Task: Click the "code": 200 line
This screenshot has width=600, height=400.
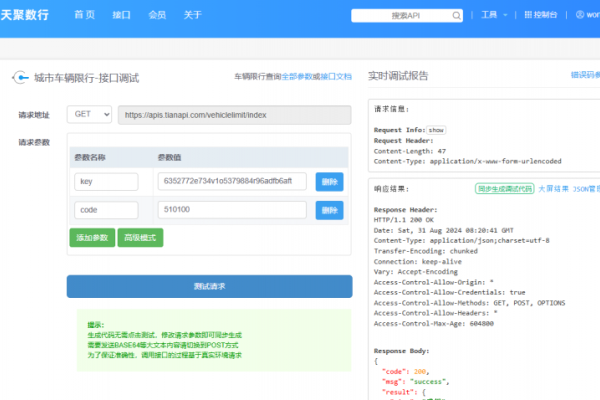Action: (x=405, y=371)
